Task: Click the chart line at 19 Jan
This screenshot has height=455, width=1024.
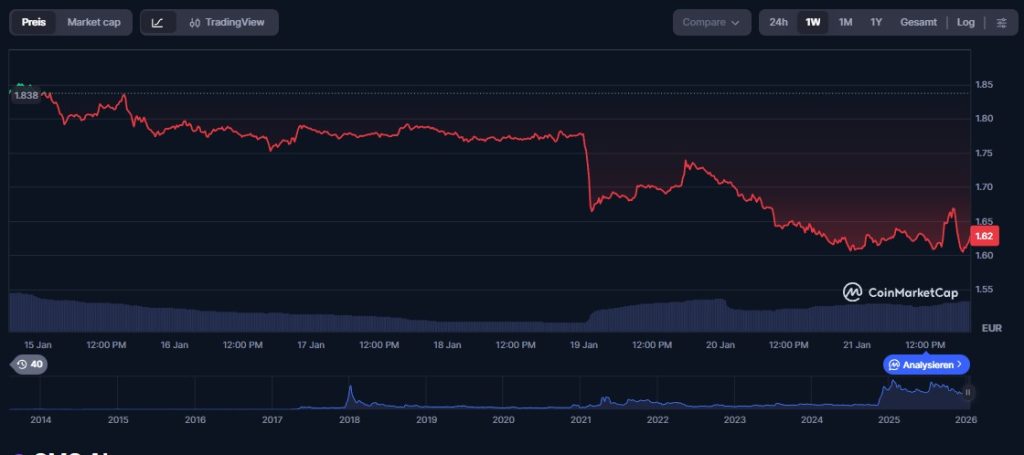Action: (x=584, y=136)
